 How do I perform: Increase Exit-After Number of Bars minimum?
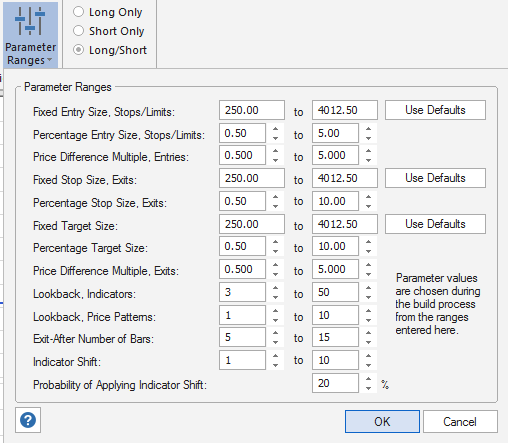tap(275, 333)
